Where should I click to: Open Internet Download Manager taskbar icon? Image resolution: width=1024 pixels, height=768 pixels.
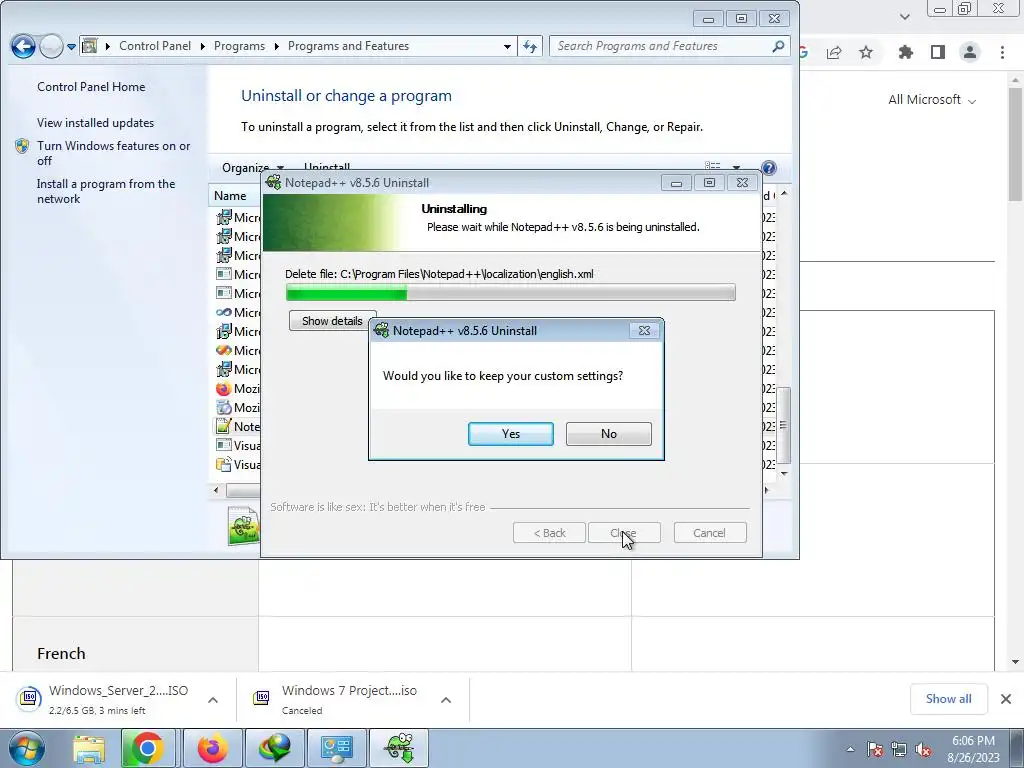click(x=274, y=748)
